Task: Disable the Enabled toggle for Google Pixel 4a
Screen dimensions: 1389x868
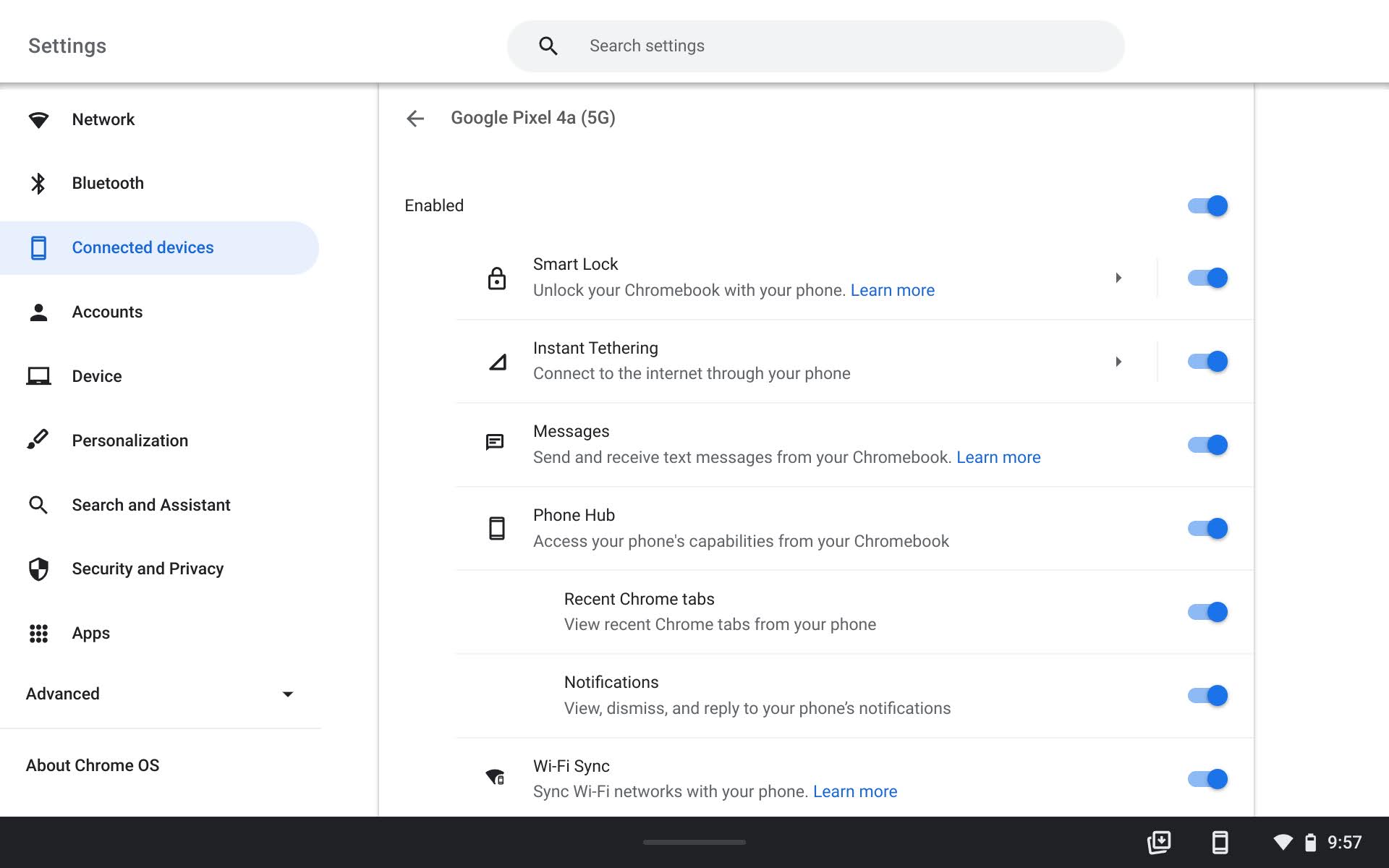Action: click(x=1207, y=205)
